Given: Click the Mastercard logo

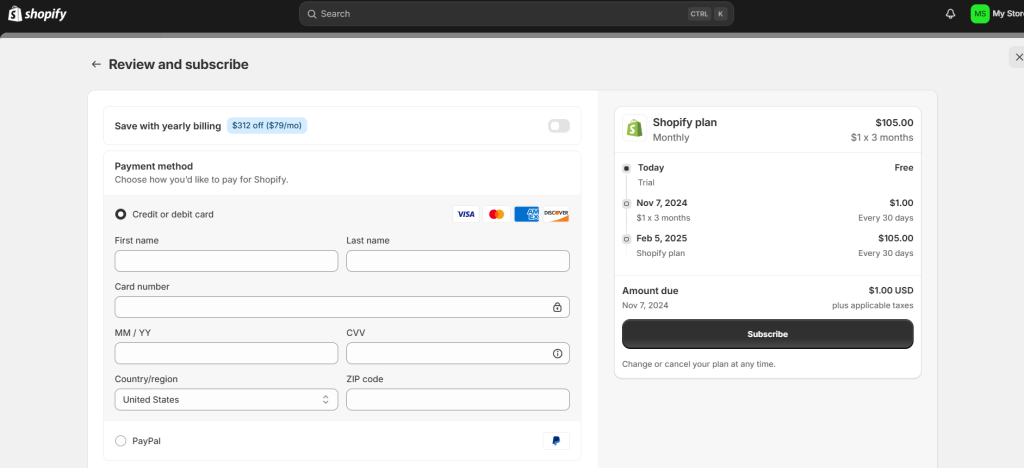Looking at the screenshot, I should [496, 214].
